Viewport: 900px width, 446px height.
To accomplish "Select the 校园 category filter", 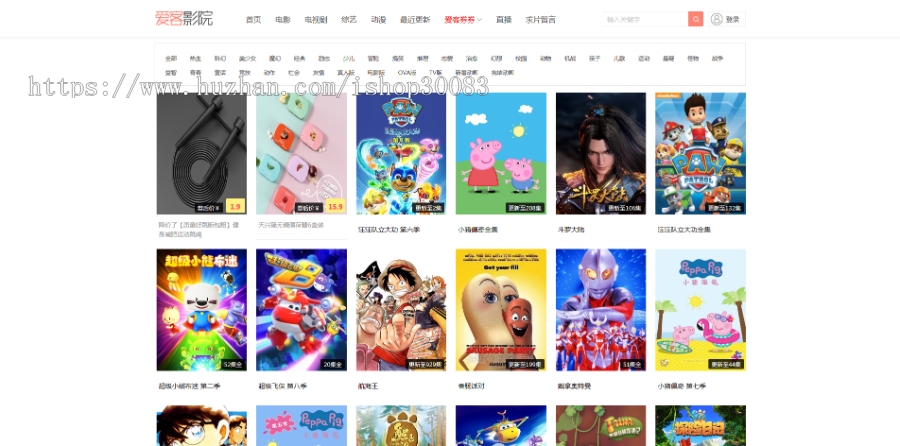I will [521, 59].
